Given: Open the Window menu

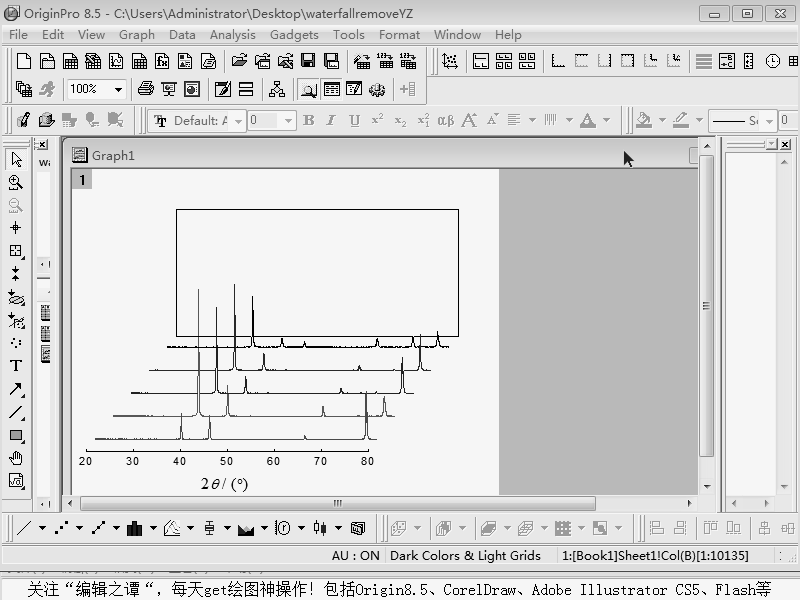Looking at the screenshot, I should pyautogui.click(x=457, y=35).
